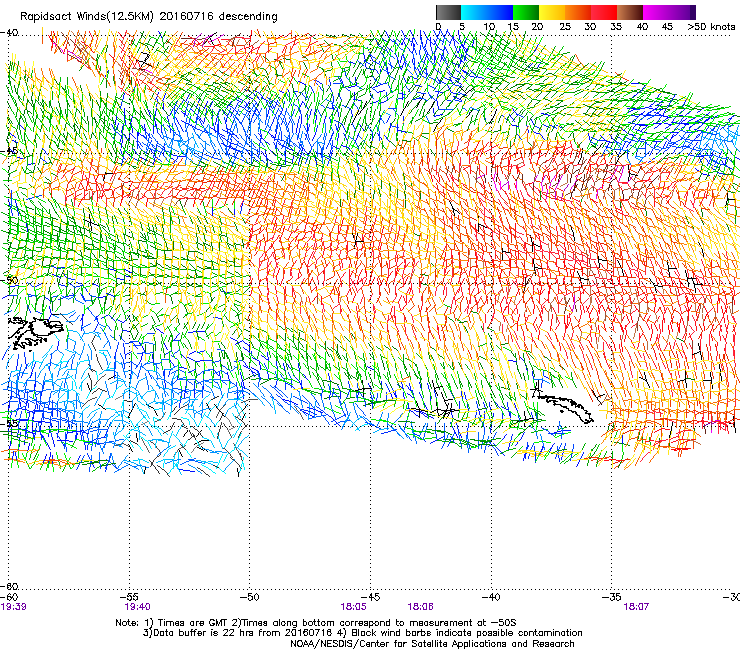Click the '30' legend scale label
Viewport: 740px width, 650px height.
coord(590,26)
